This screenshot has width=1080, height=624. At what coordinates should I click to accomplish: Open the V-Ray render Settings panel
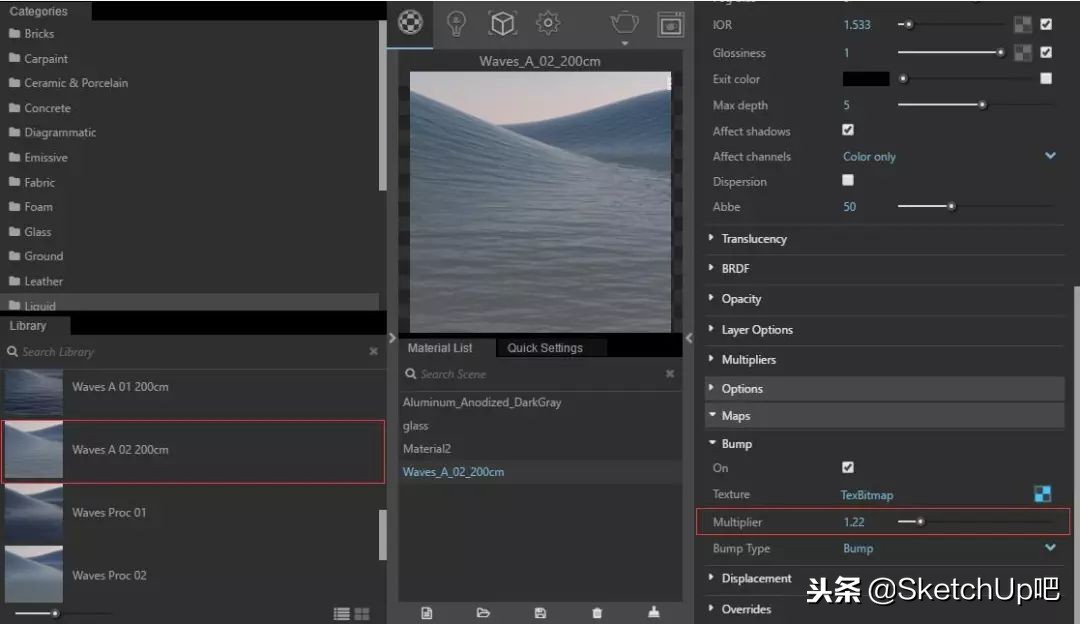[x=548, y=23]
